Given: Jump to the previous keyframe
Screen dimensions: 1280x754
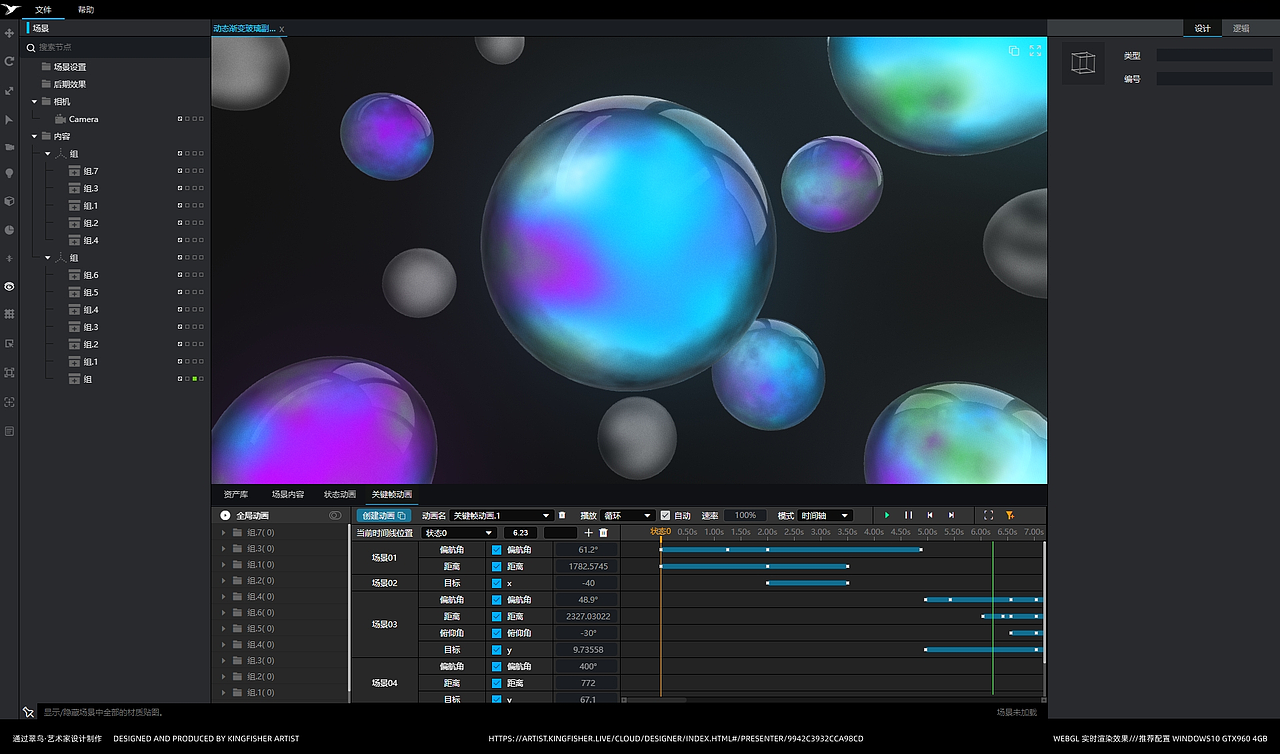Looking at the screenshot, I should point(930,515).
